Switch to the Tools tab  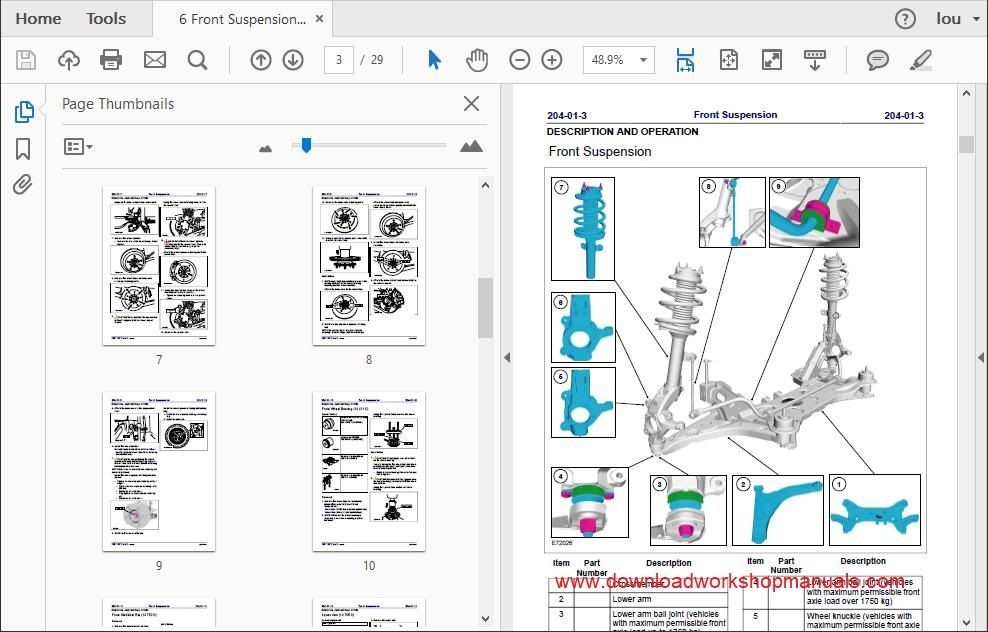tap(106, 19)
